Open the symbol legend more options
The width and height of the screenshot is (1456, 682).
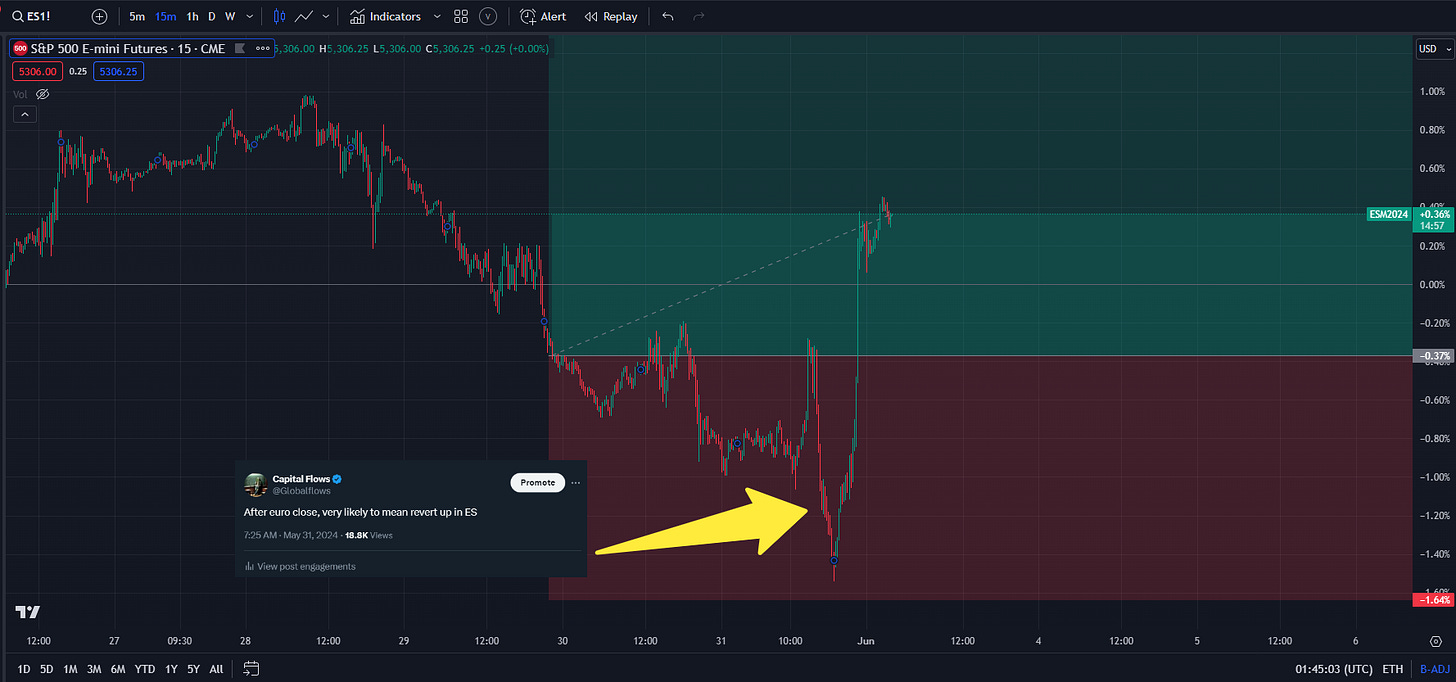tap(263, 48)
